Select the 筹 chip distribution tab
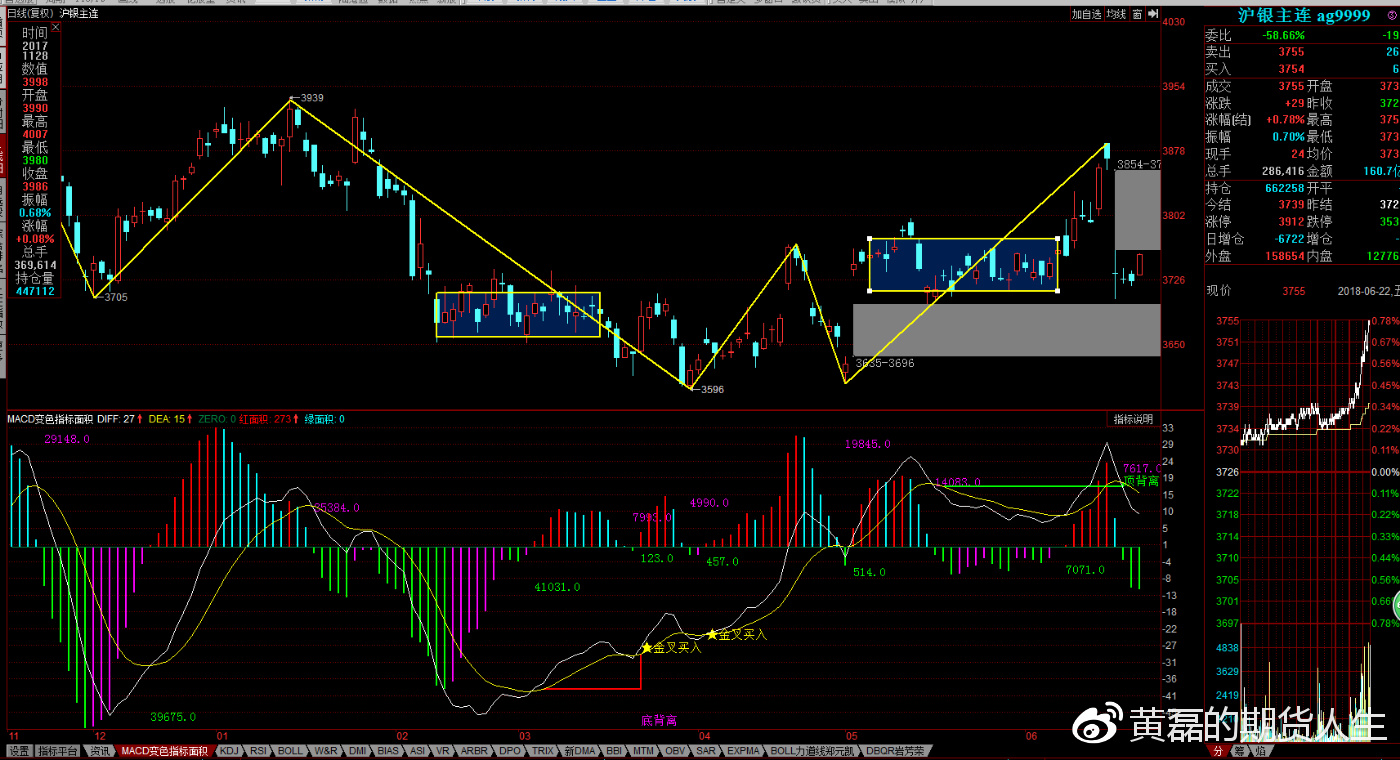The height and width of the screenshot is (760, 1400). [x=1239, y=750]
